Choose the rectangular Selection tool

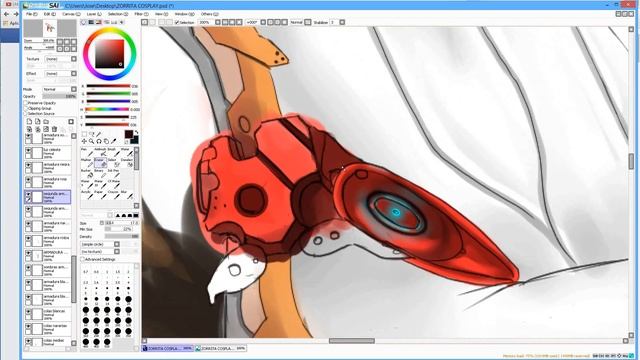point(84,134)
